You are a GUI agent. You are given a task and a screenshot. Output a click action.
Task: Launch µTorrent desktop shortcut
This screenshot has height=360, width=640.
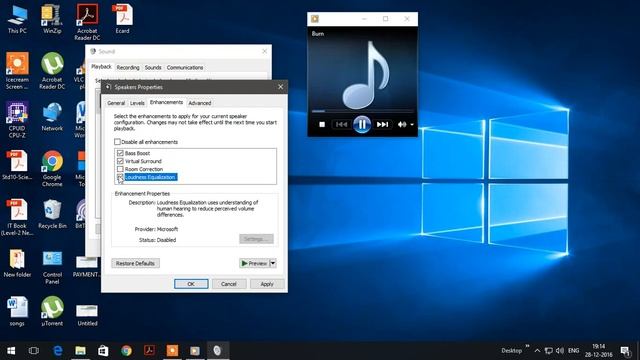coord(52,311)
